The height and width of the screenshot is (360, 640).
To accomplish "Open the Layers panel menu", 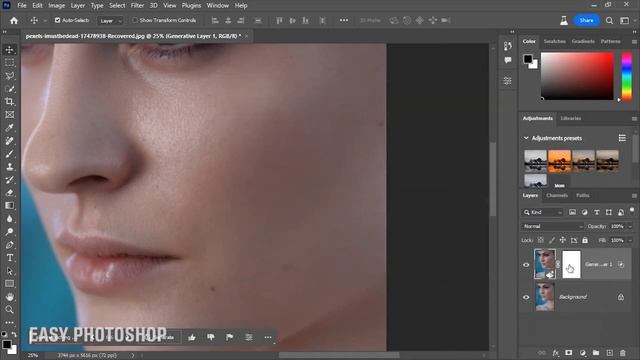I will click(634, 196).
